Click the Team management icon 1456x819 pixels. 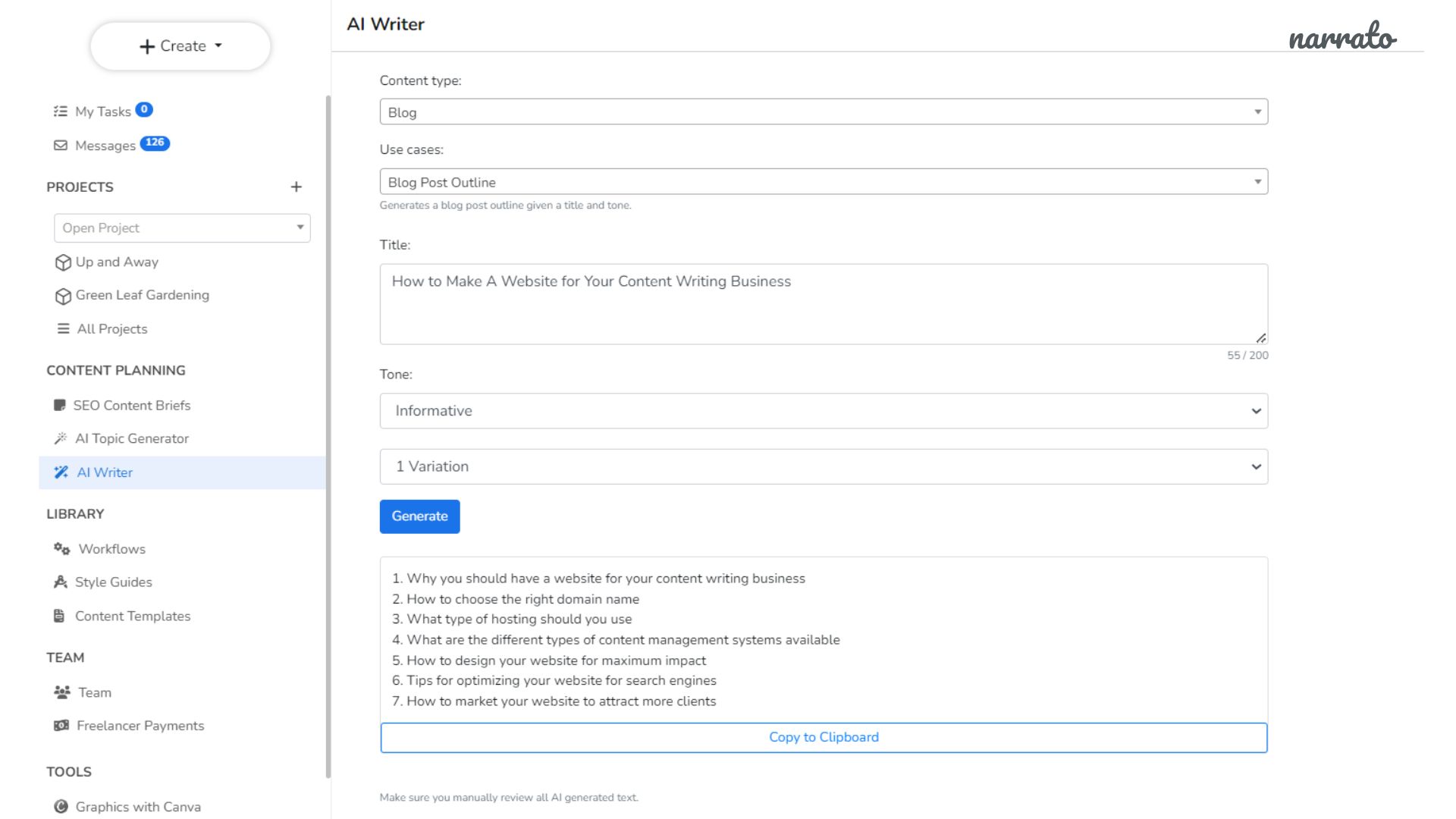coord(62,692)
